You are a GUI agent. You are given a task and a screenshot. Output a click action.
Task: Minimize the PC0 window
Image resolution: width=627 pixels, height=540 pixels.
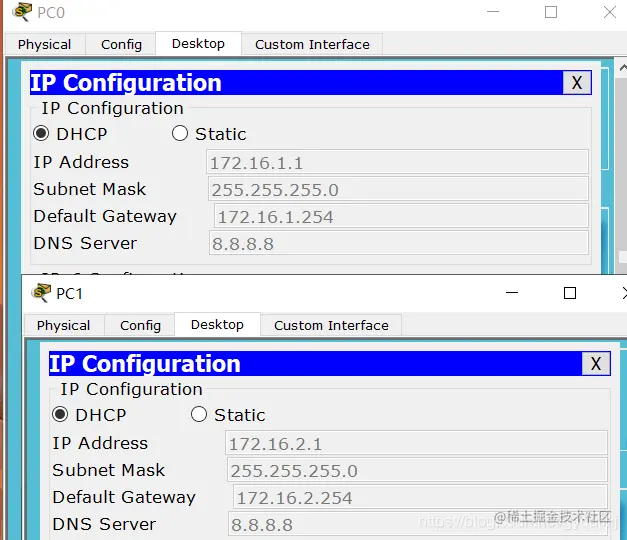tap(493, 12)
